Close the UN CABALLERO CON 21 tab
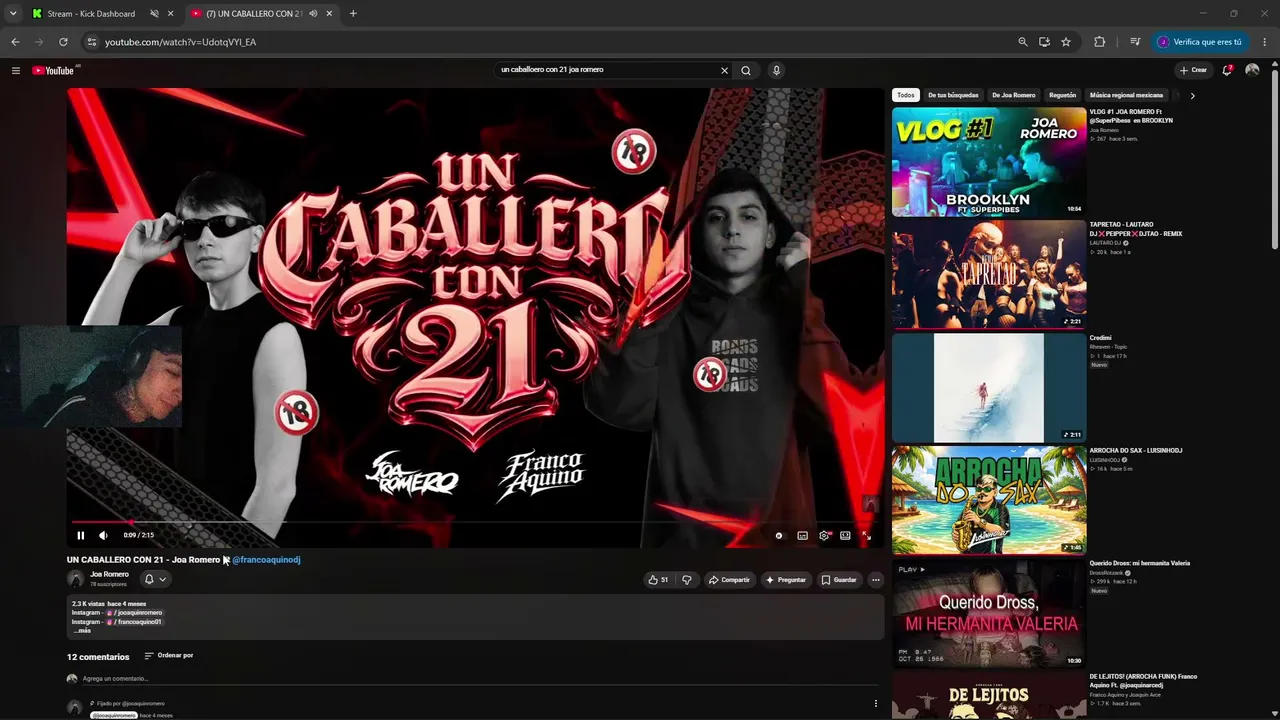Image resolution: width=1280 pixels, height=720 pixels. click(x=329, y=14)
